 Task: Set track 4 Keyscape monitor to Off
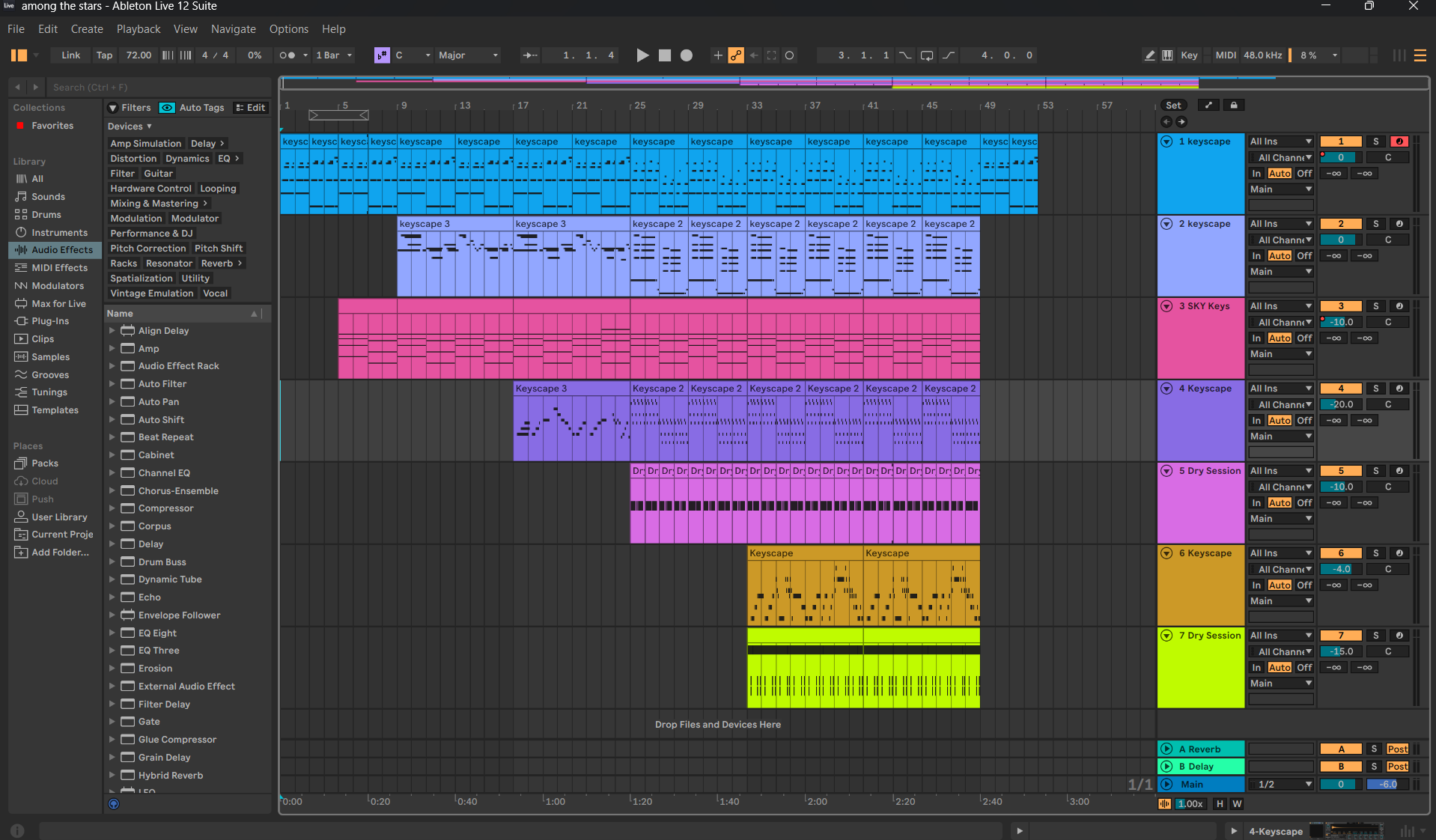[x=1304, y=421]
